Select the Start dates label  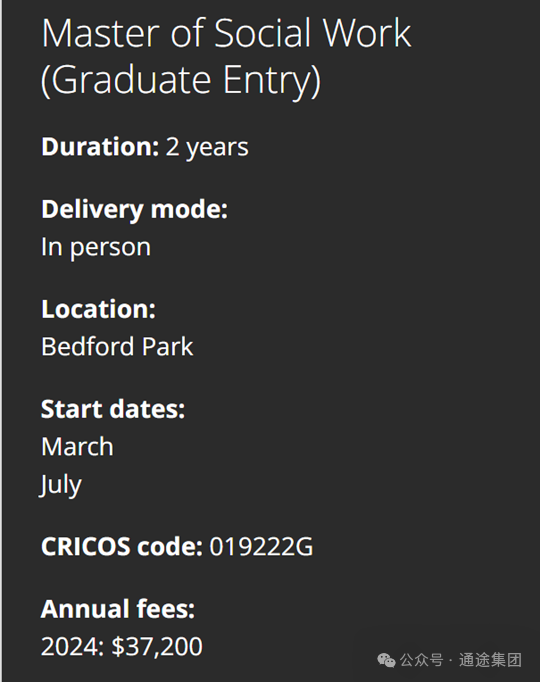113,410
